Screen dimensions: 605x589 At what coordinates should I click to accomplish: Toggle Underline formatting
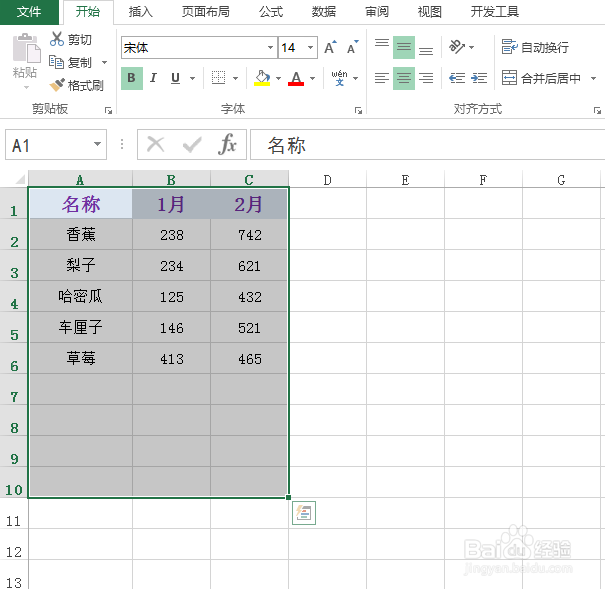(x=176, y=78)
